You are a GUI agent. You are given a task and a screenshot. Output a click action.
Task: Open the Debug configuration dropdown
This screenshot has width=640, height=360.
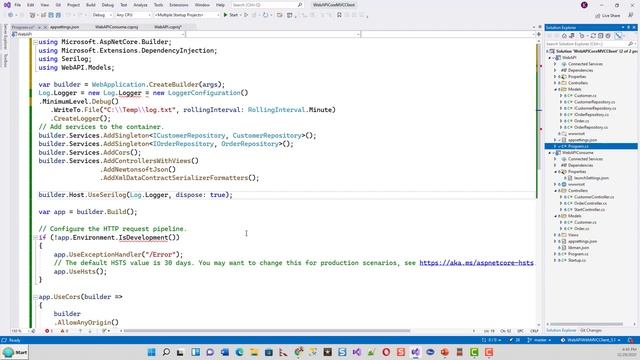[x=102, y=15]
